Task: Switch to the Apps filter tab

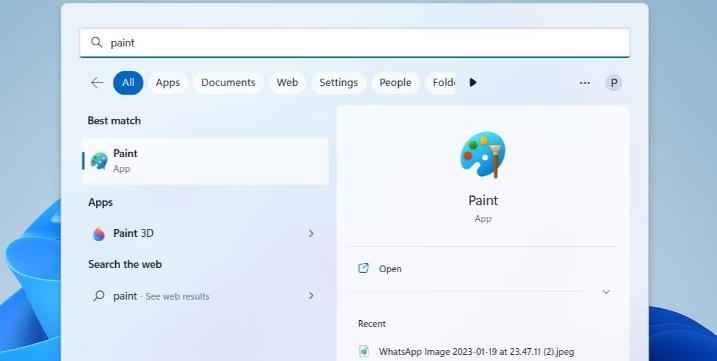Action: tap(167, 83)
